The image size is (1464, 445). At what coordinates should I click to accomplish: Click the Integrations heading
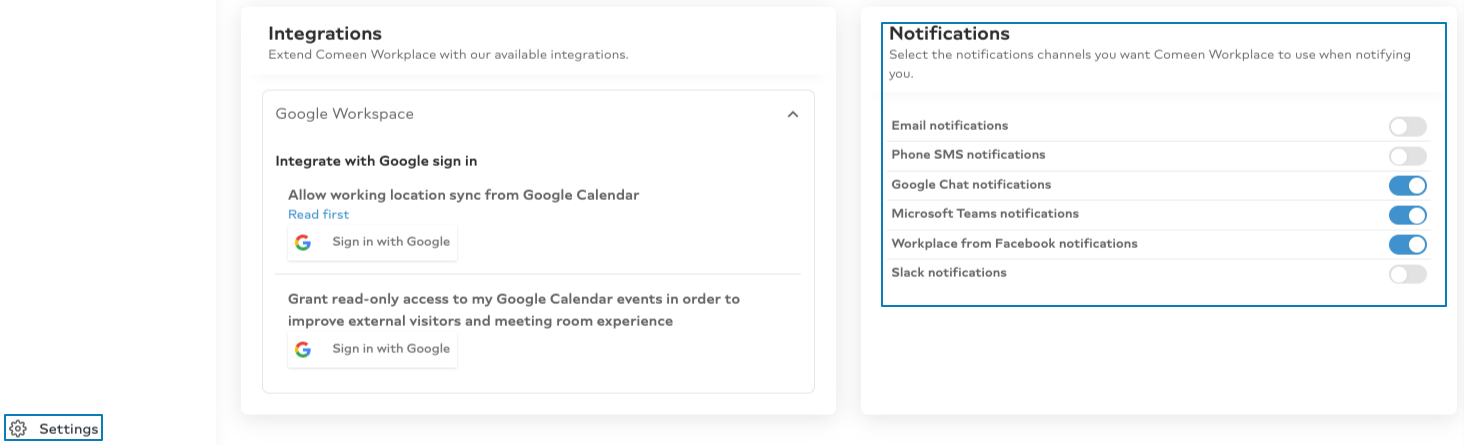click(325, 35)
